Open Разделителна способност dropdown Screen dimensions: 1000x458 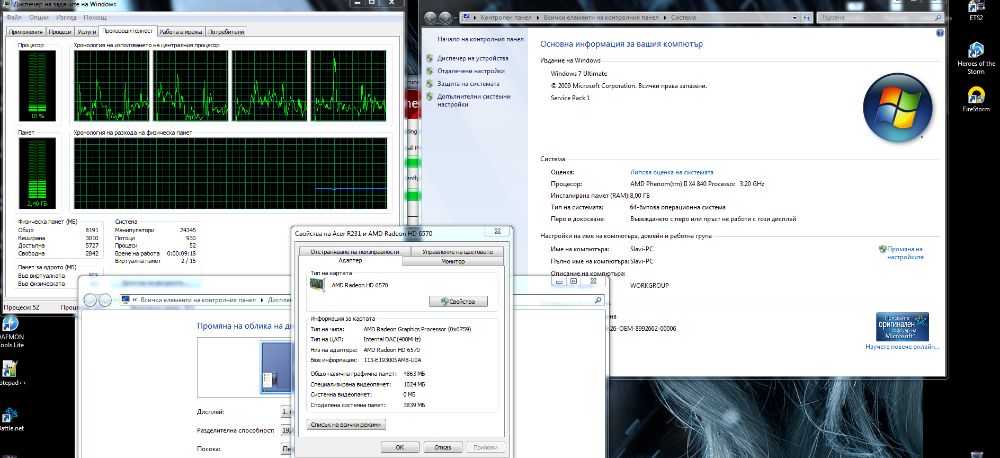[x=285, y=431]
